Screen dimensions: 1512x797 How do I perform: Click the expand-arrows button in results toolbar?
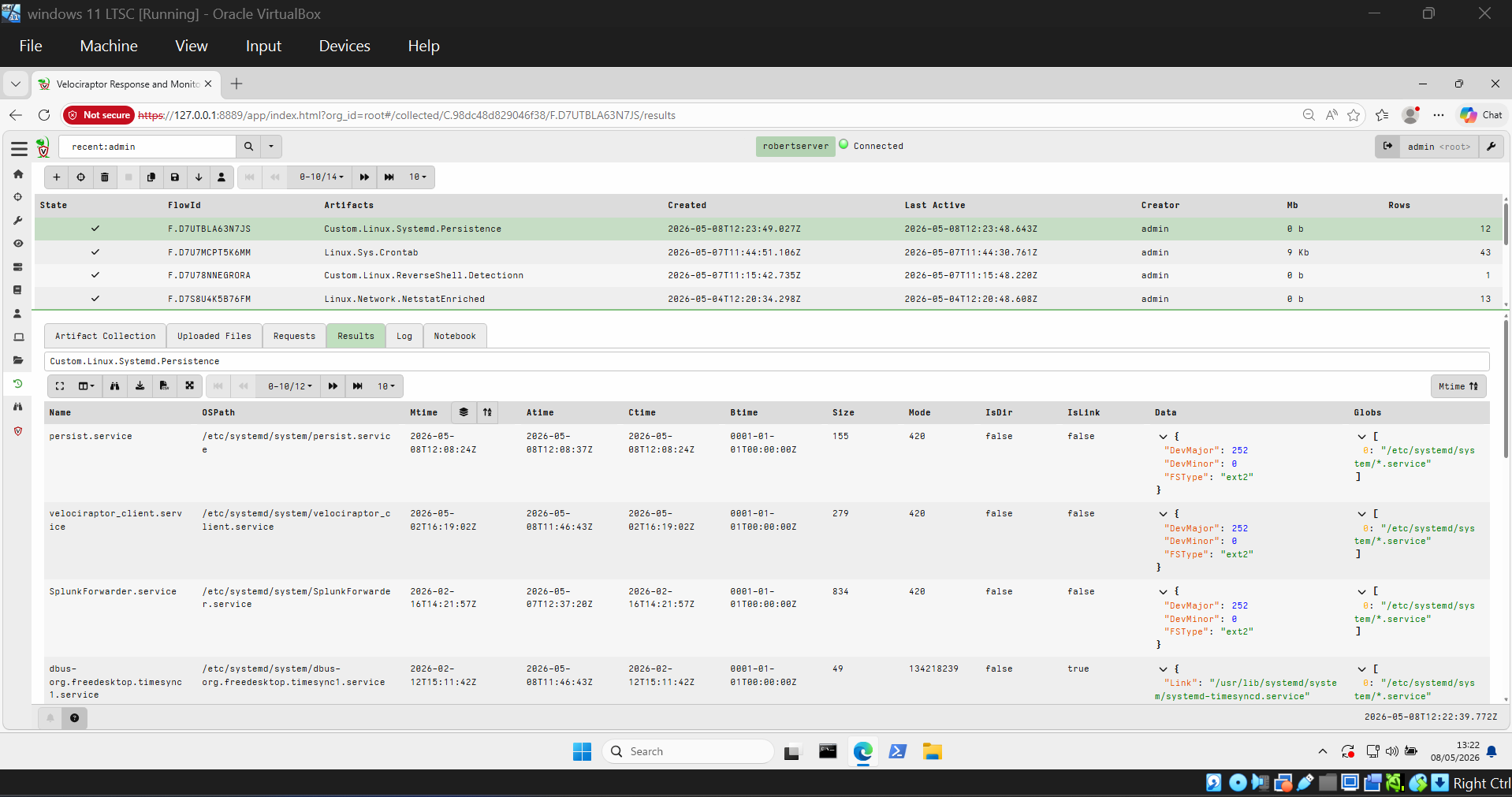tap(190, 386)
